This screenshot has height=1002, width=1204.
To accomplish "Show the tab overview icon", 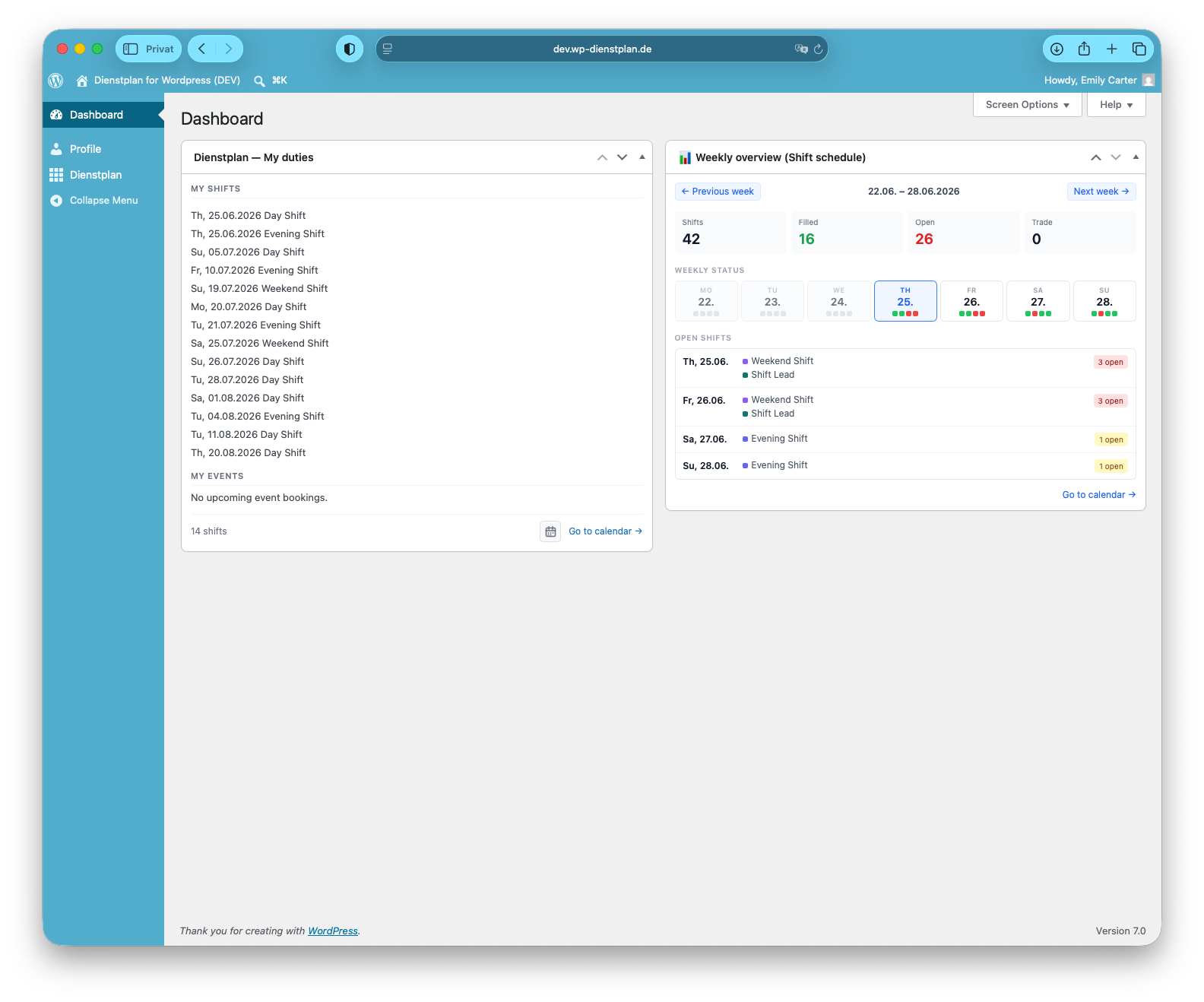I will point(1139,49).
